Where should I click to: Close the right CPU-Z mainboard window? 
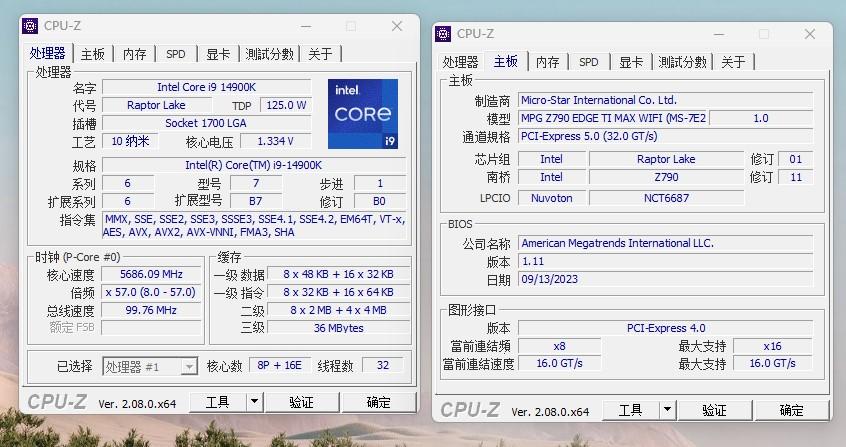tap(809, 34)
